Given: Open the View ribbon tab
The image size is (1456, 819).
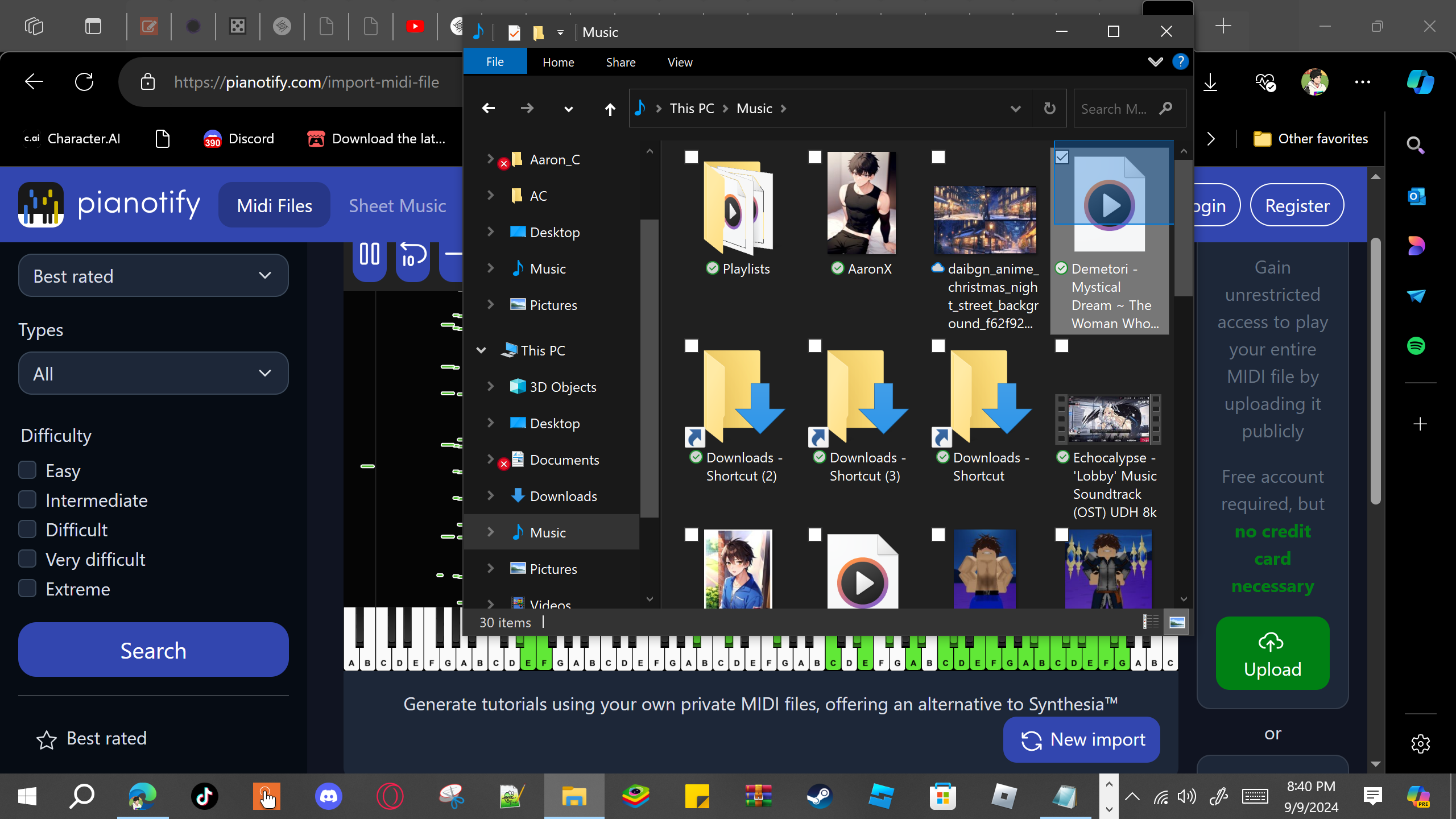Looking at the screenshot, I should [x=680, y=62].
